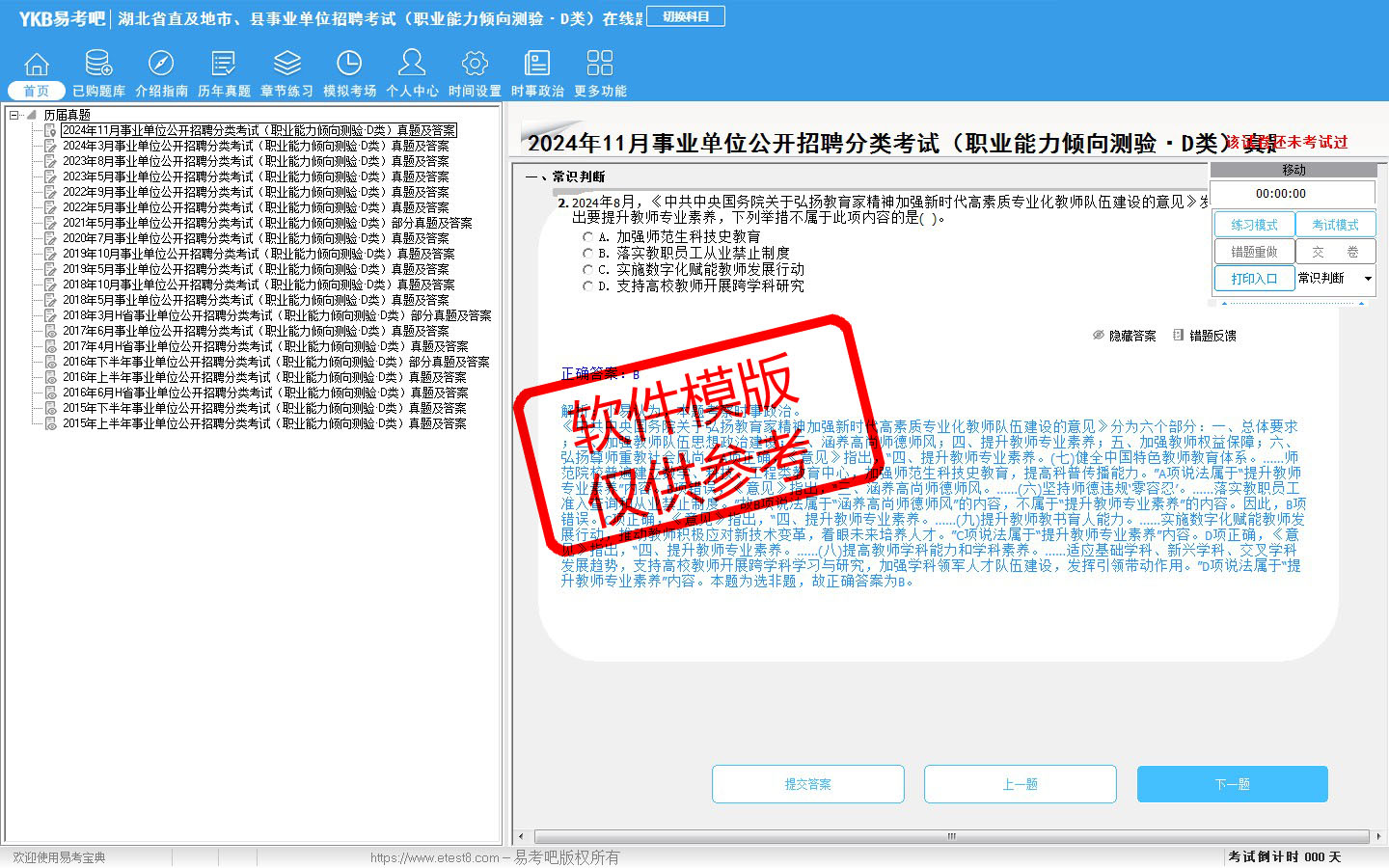This screenshot has height=868, width=1389.
Task: Click the document icon beside 2023年8月 exam
Action: 51,161
